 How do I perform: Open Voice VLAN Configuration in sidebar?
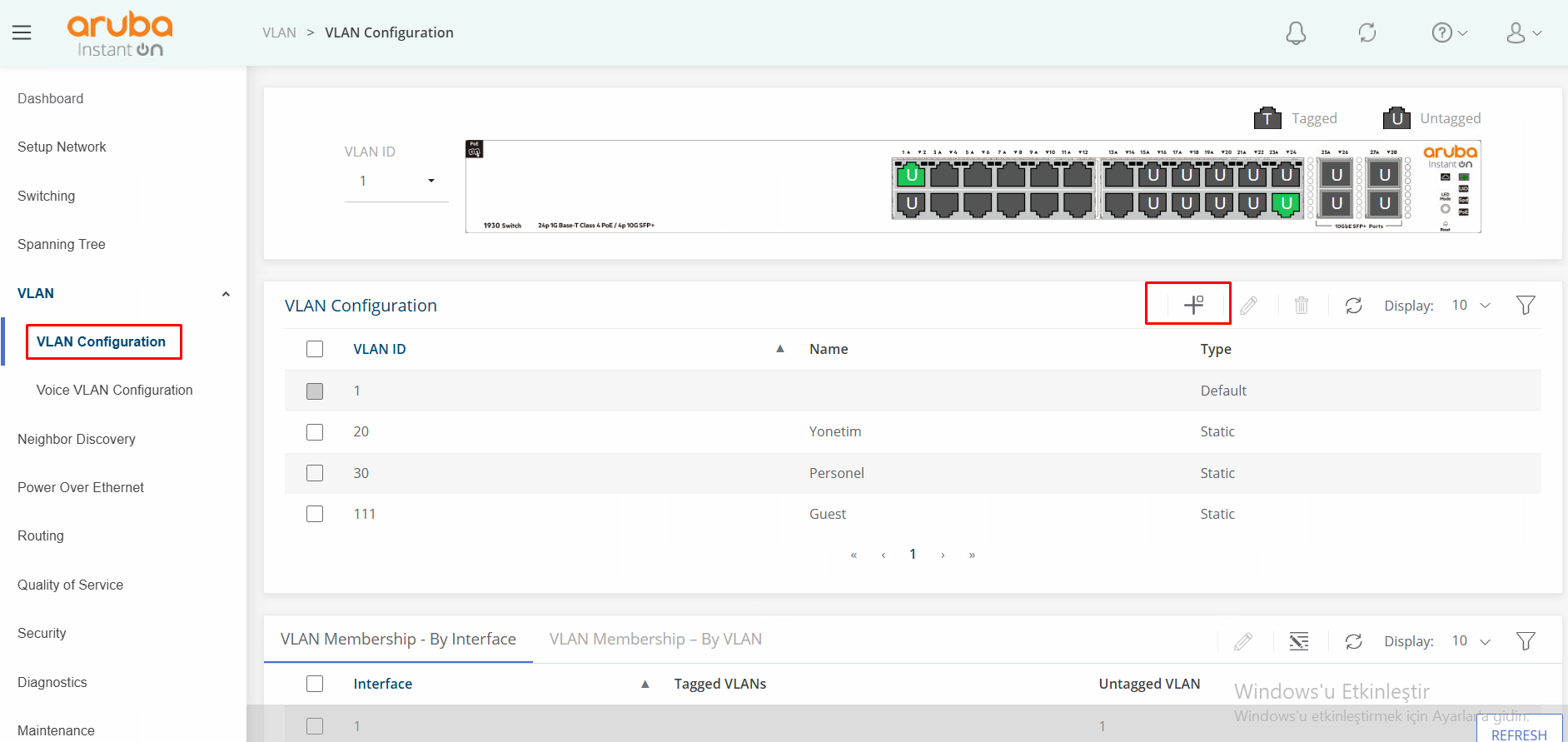click(x=114, y=390)
